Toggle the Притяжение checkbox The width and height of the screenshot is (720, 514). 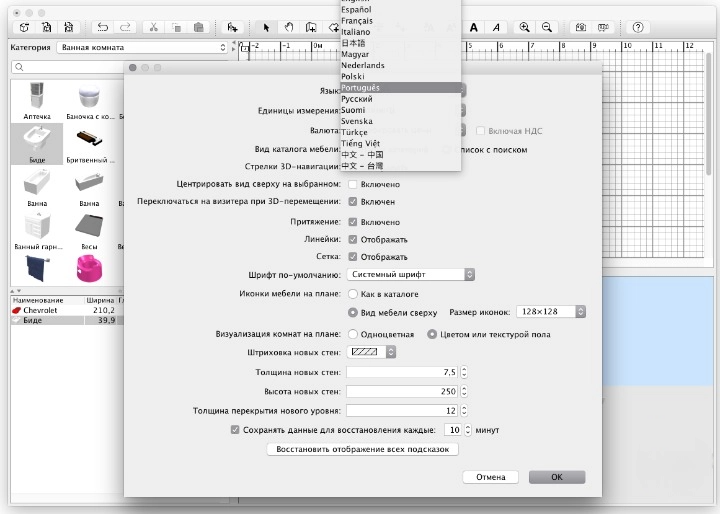click(352, 221)
